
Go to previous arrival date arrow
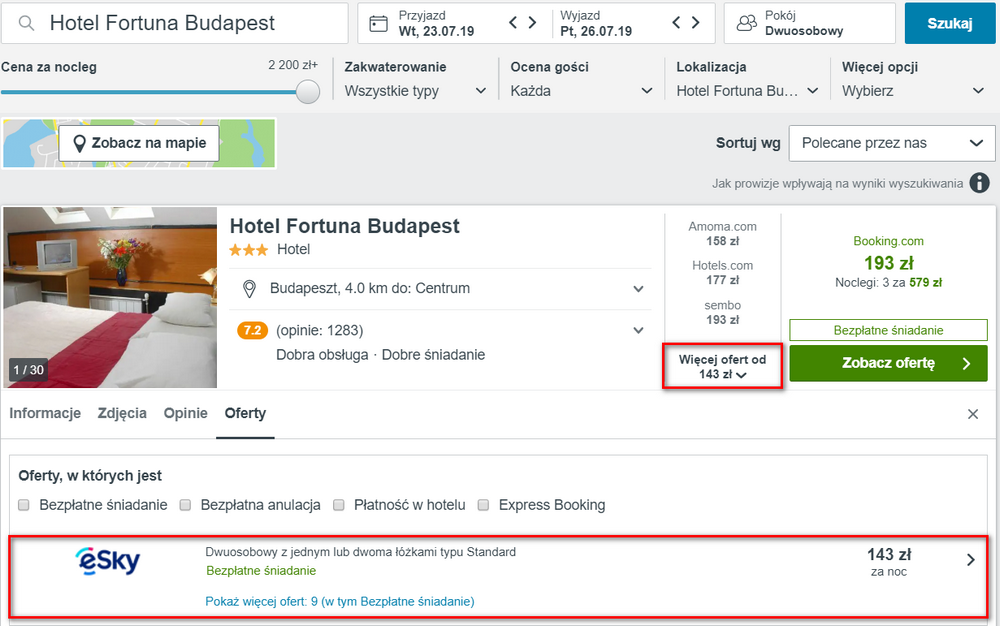pyautogui.click(x=513, y=23)
